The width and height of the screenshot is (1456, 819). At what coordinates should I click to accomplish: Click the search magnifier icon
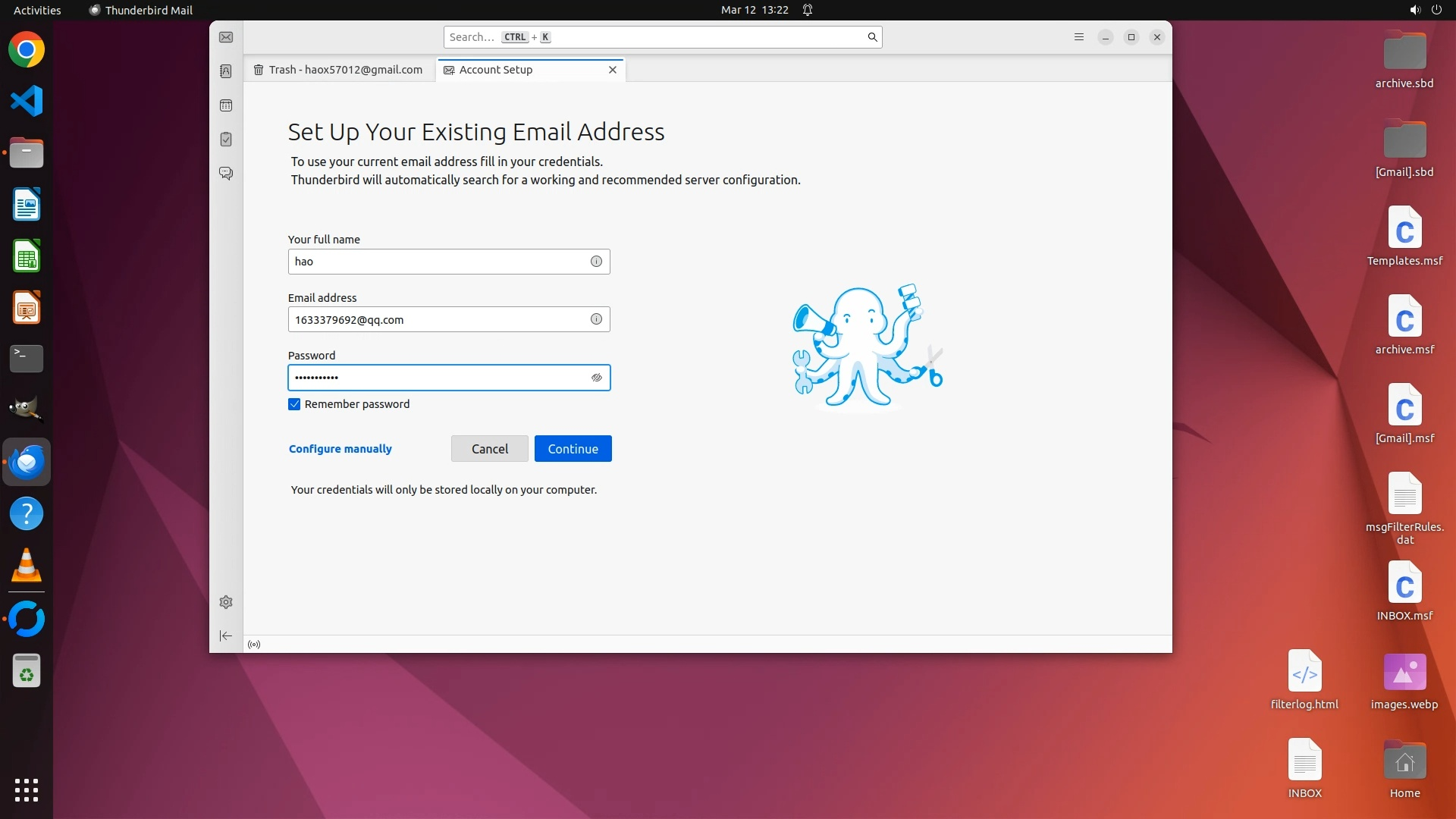coord(872,37)
